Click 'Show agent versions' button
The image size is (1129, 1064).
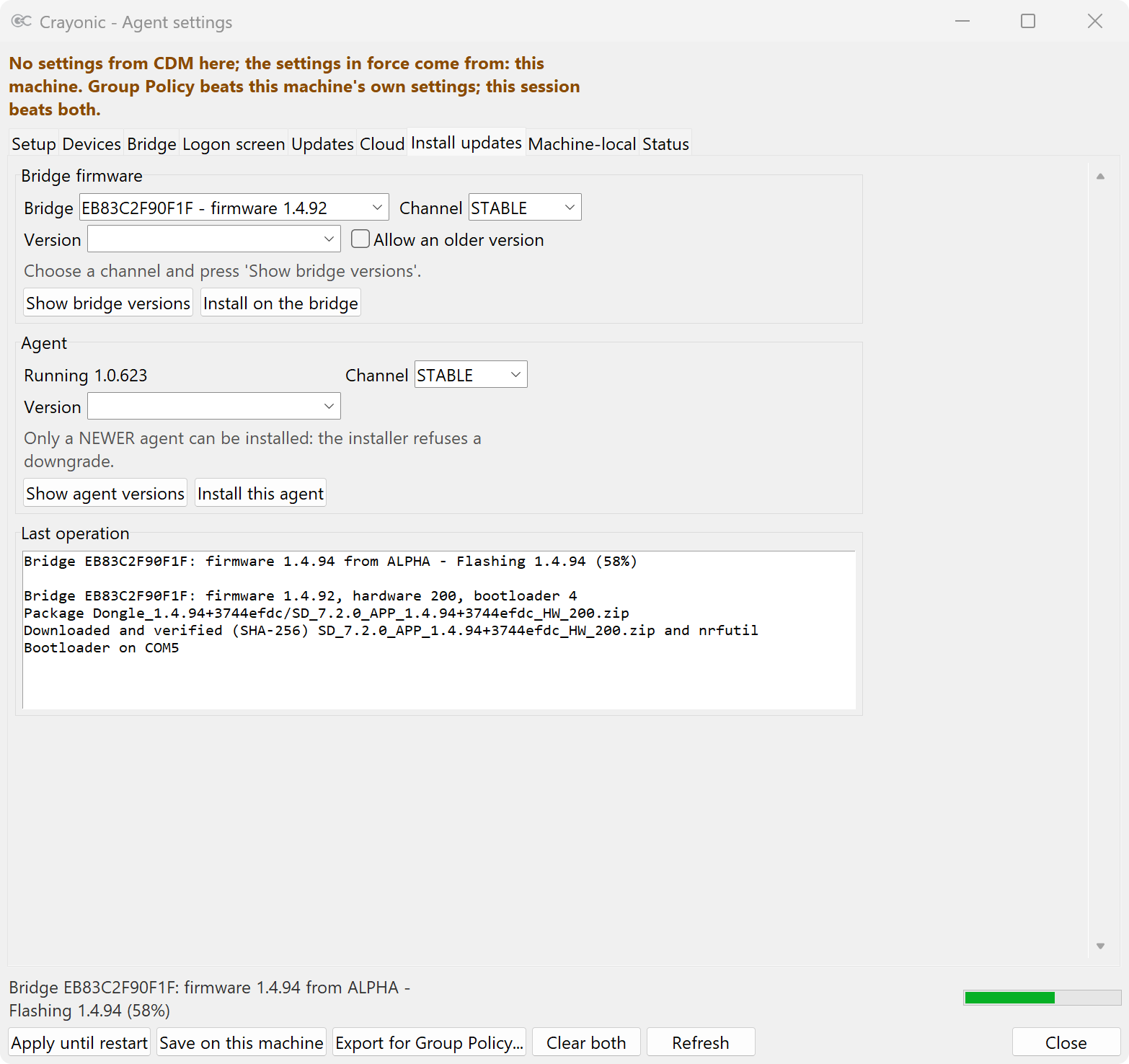point(105,493)
